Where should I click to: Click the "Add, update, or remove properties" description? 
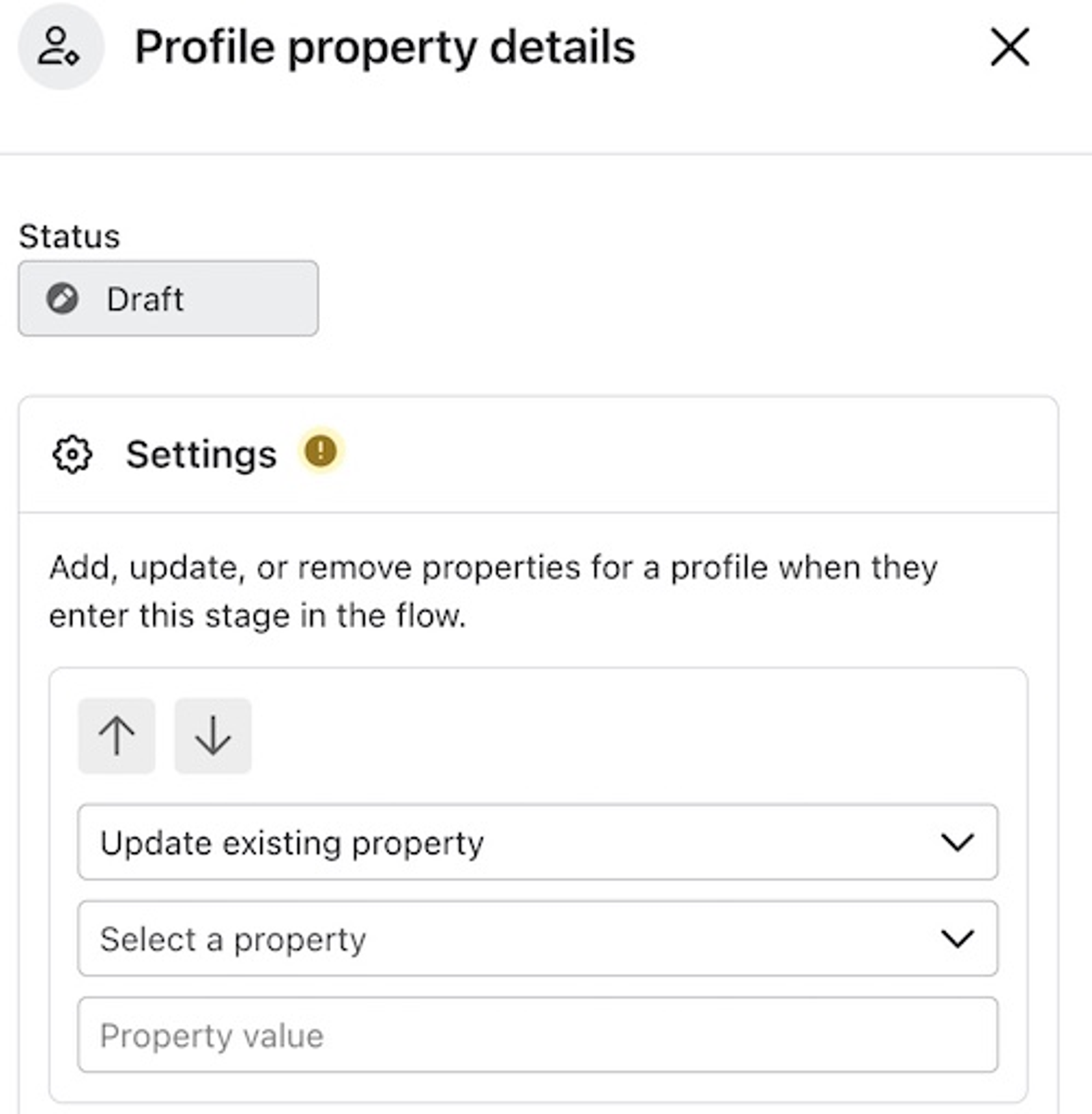coord(493,568)
